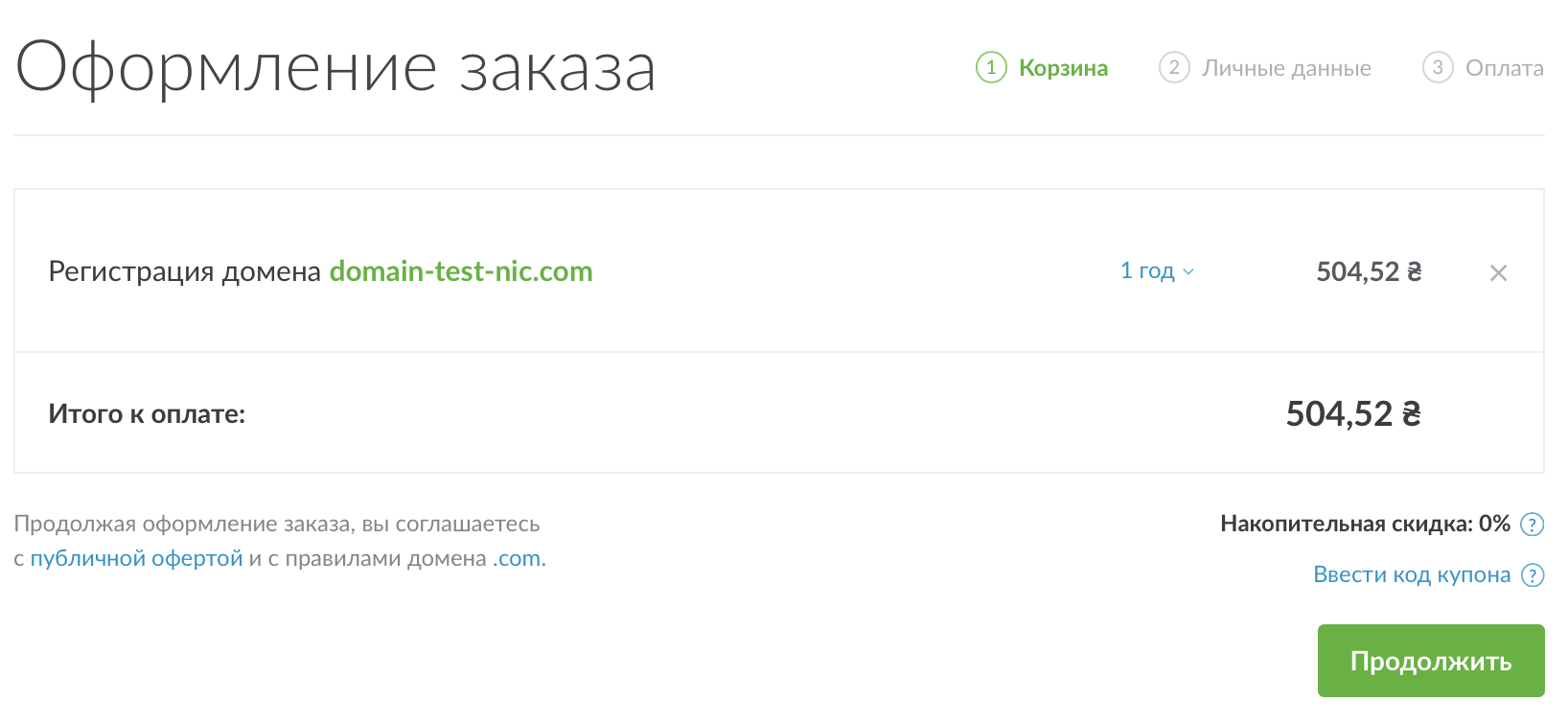Image resolution: width=1568 pixels, height=725 pixels.
Task: Click the domain-test-nic.com domain name
Action: coord(461,271)
